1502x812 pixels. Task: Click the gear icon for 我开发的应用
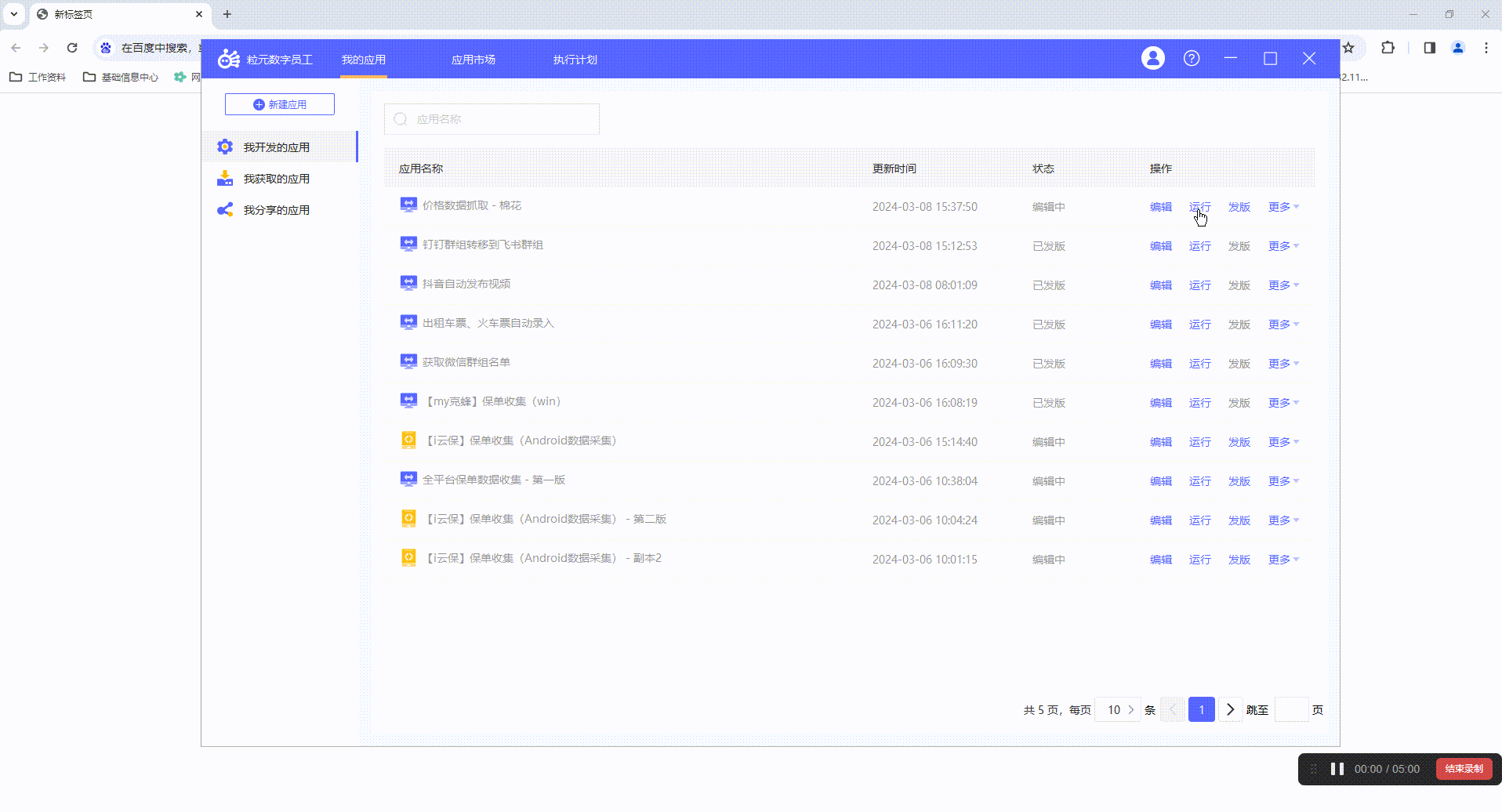click(225, 147)
